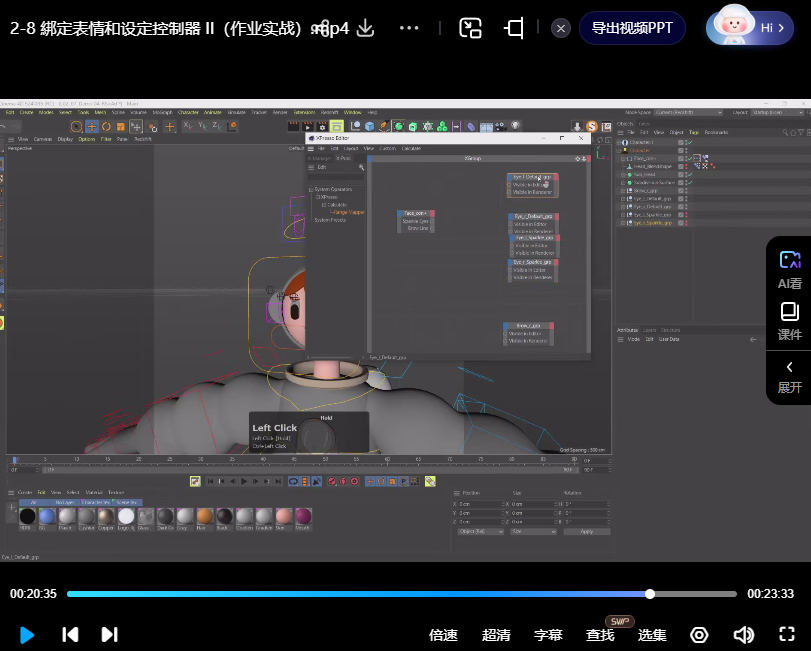The width and height of the screenshot is (811, 651).
Task: Click the mini-window icon in the top bar
Action: (514, 28)
